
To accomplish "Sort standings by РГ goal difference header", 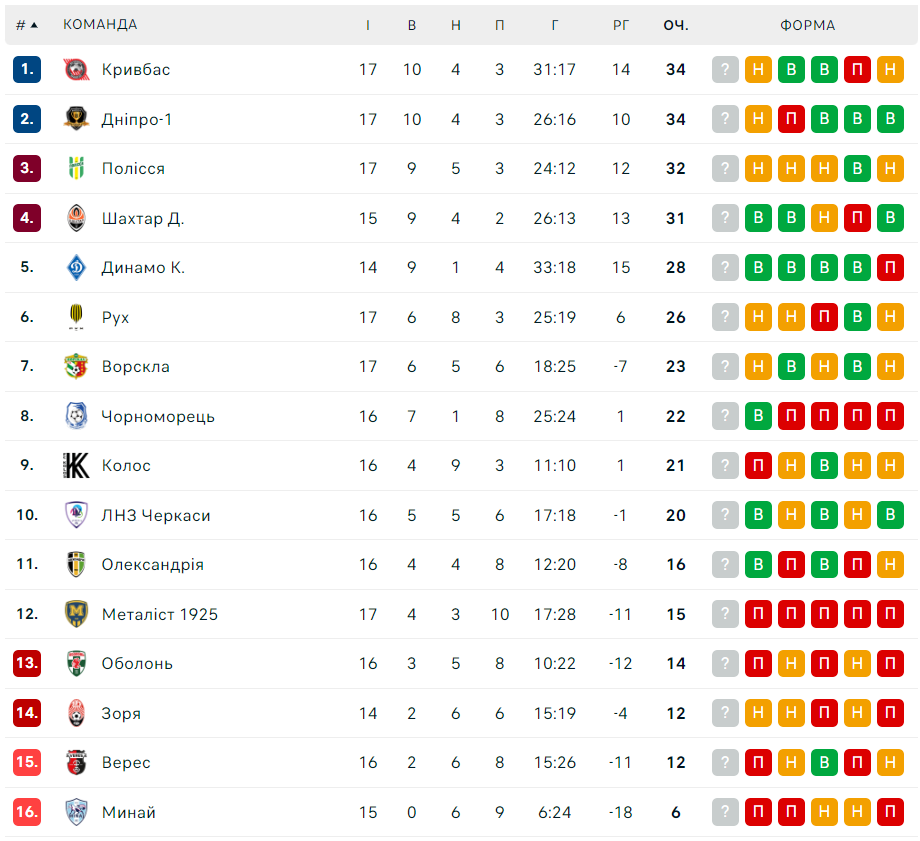I will [x=621, y=25].
